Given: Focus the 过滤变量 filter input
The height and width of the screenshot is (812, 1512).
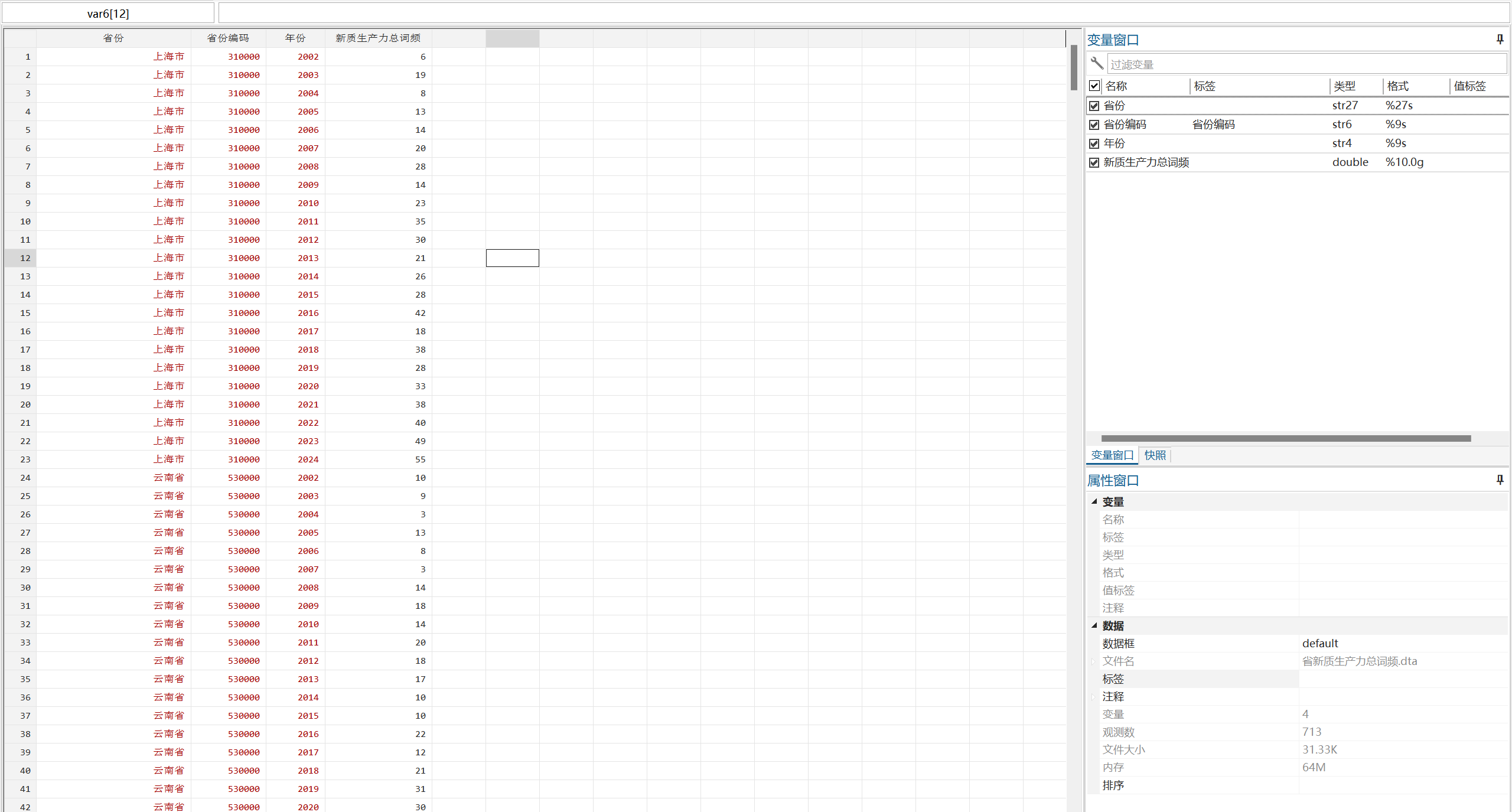Looking at the screenshot, I should coord(1305,64).
